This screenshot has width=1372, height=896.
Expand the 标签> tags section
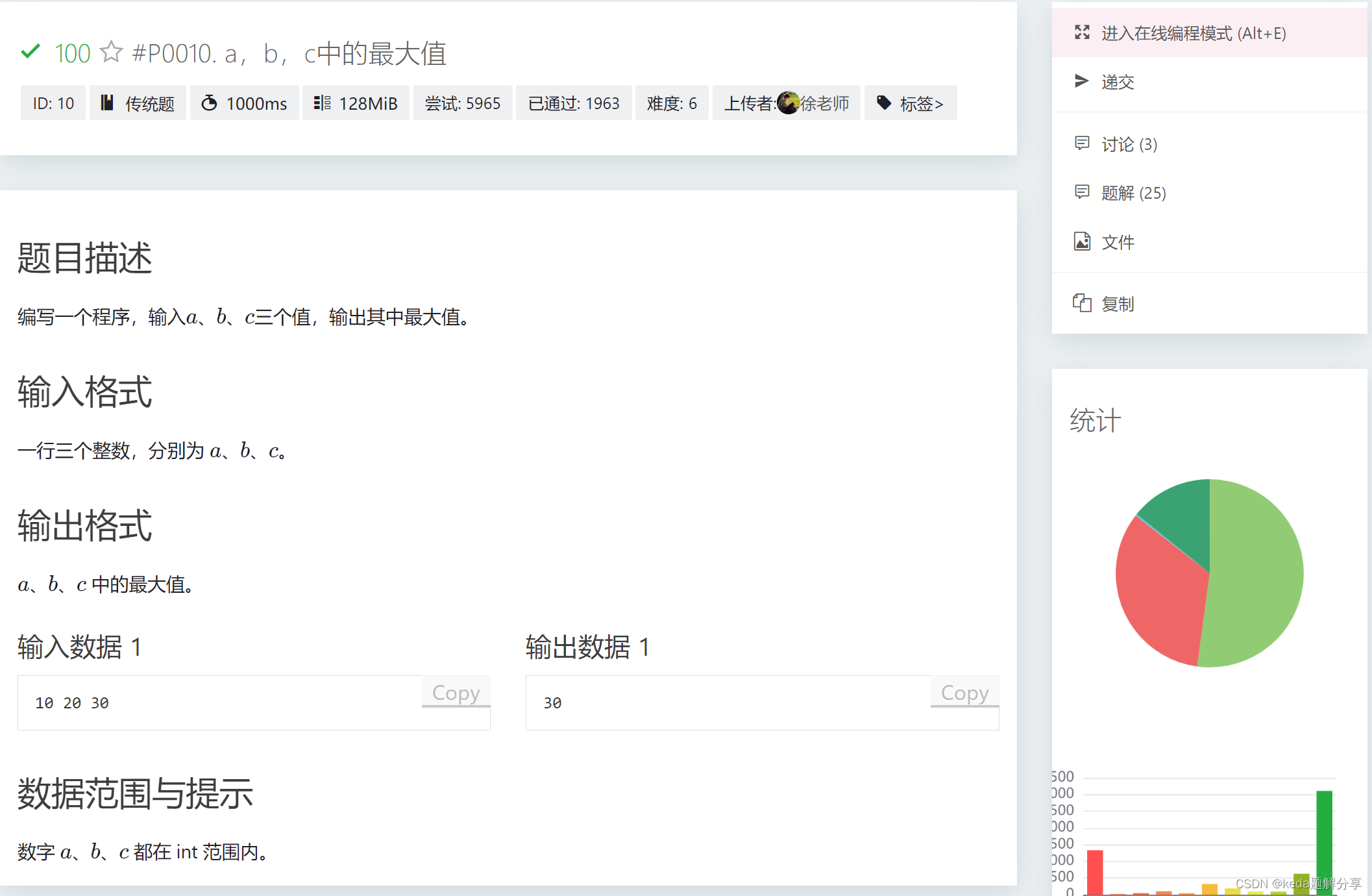[920, 103]
